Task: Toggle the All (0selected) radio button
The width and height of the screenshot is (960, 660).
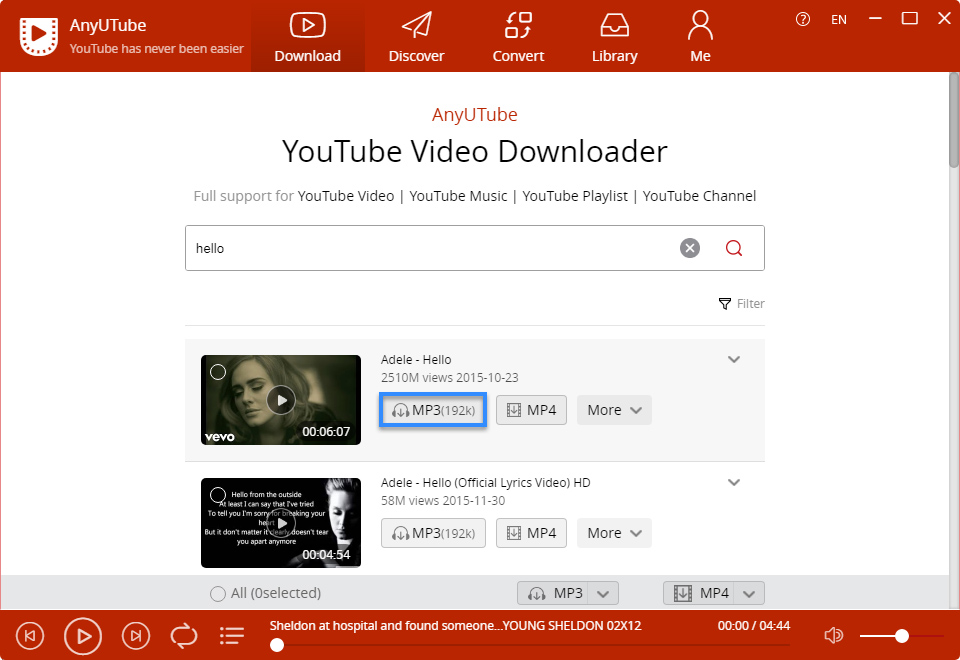Action: pyautogui.click(x=217, y=593)
